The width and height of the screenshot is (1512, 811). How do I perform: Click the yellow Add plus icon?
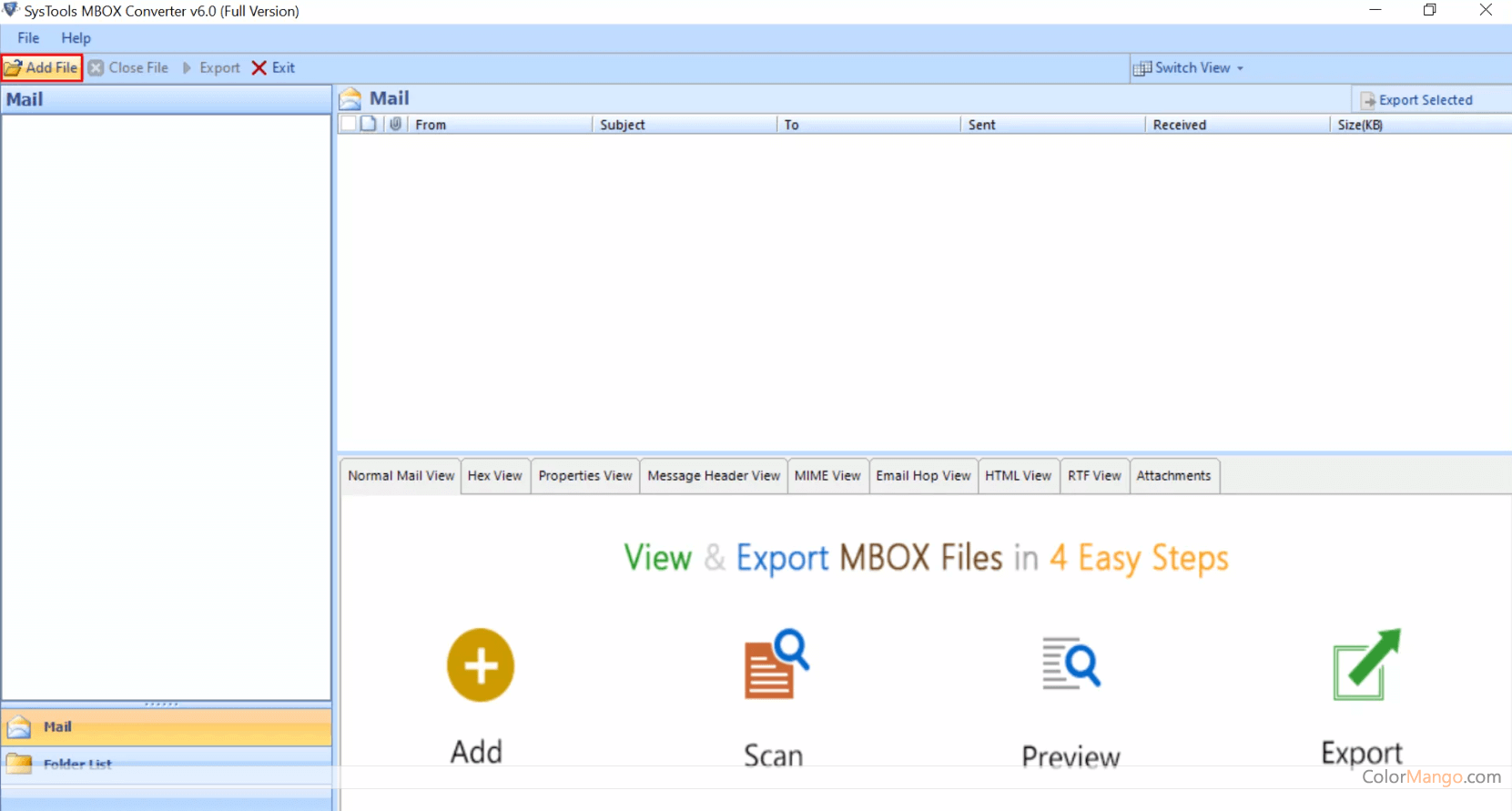[481, 665]
